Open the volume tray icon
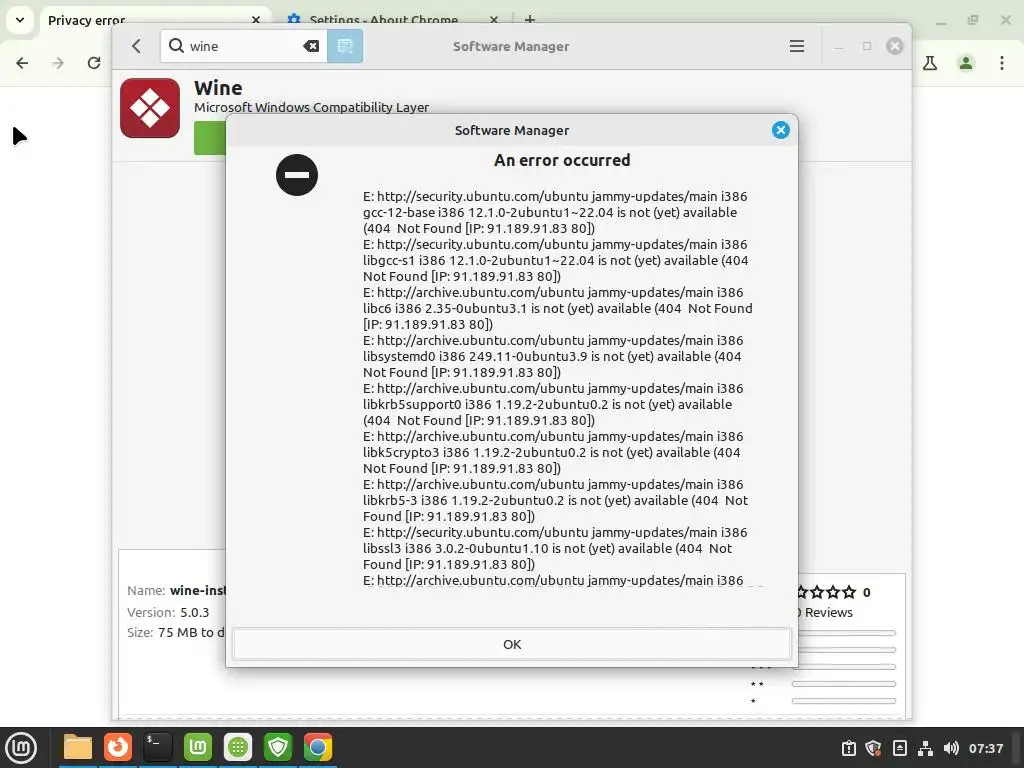This screenshot has height=768, width=1024. pyautogui.click(x=951, y=748)
